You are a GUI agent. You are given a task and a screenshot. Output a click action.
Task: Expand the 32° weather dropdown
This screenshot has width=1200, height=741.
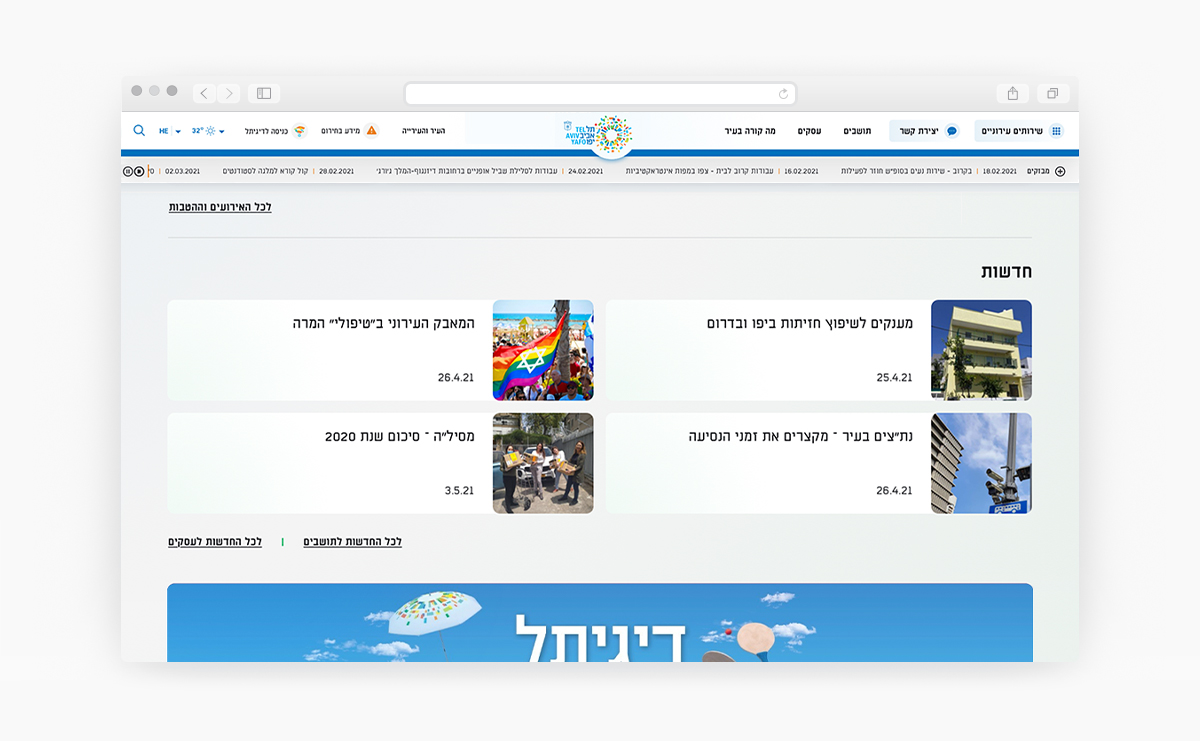pyautogui.click(x=209, y=131)
